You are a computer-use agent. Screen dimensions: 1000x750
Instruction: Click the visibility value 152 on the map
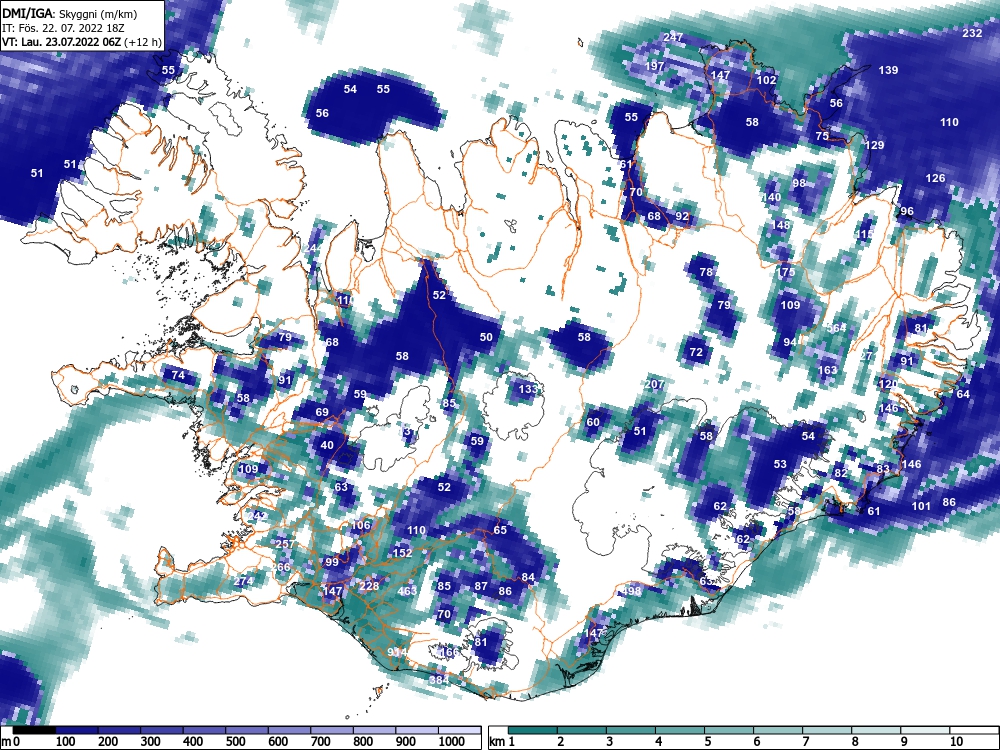[402, 553]
